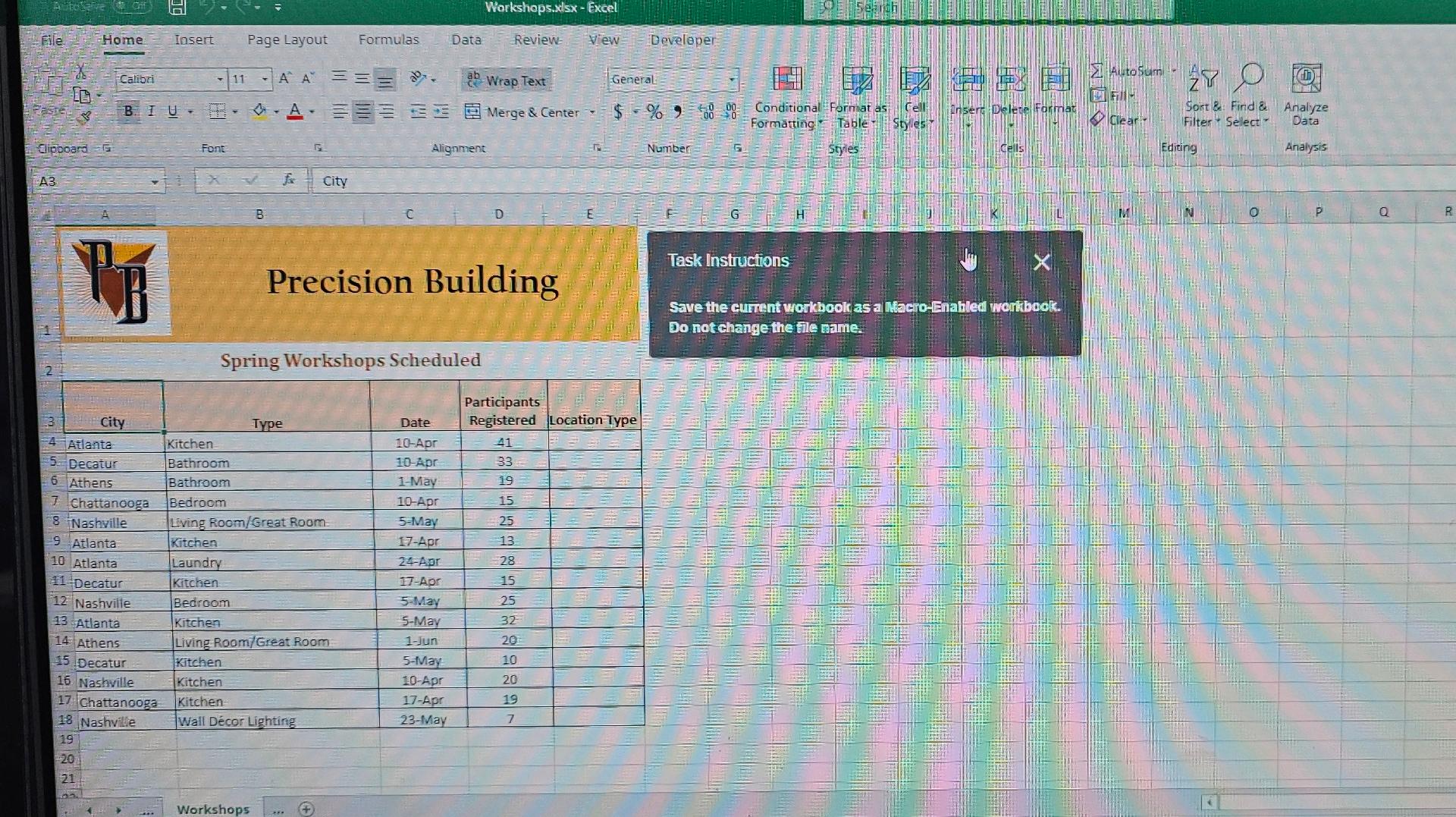
Task: Switch to the Formulas ribbon tab
Action: 388,39
